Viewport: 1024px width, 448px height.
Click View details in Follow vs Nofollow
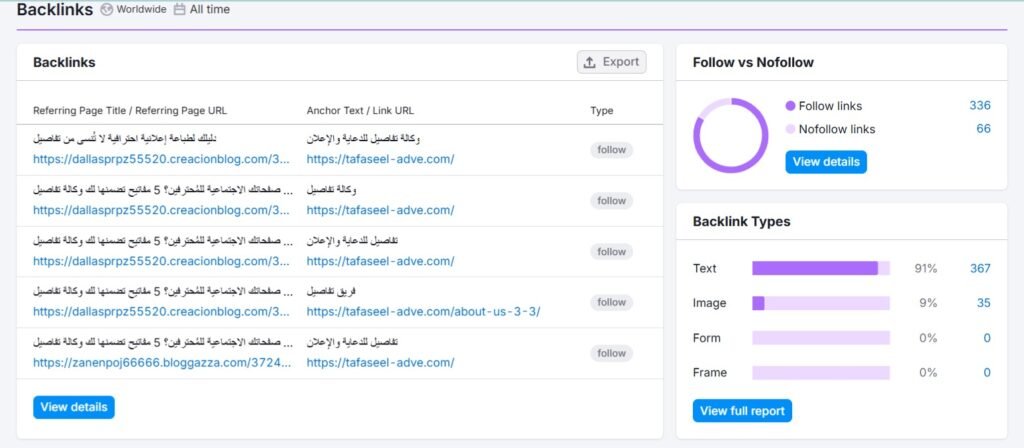pos(826,161)
